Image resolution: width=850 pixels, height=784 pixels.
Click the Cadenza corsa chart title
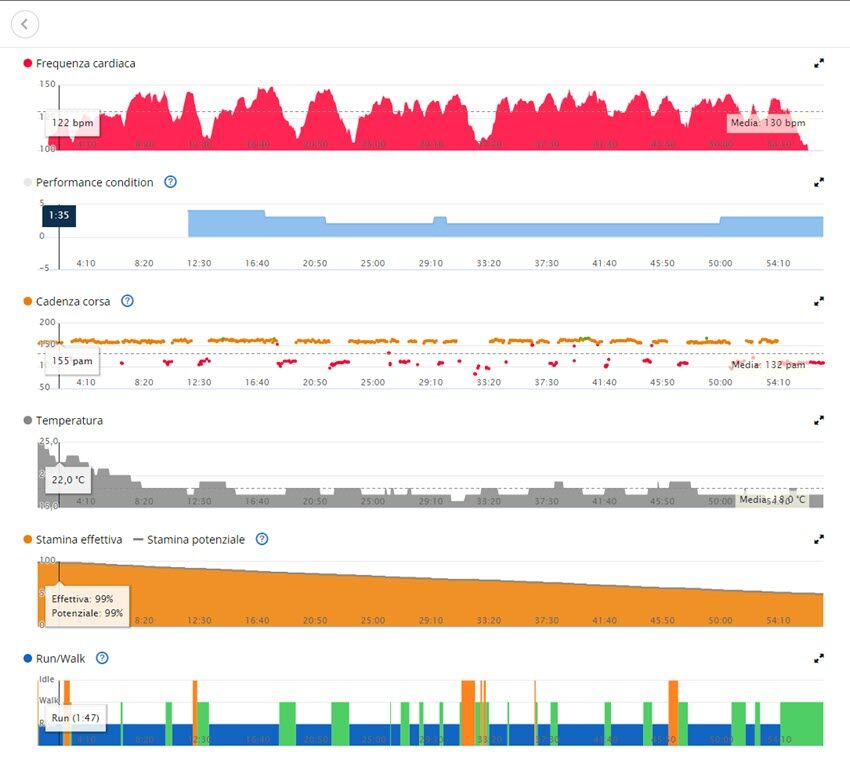tap(73, 301)
